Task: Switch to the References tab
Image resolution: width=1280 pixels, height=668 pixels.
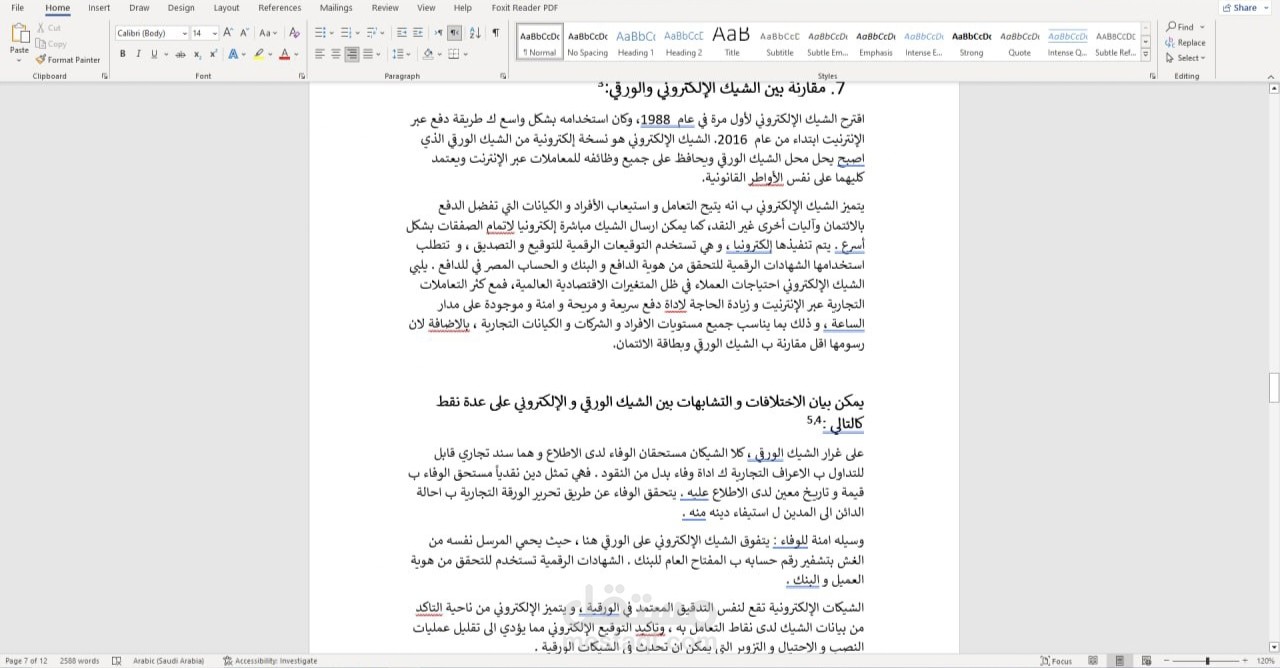Action: click(x=279, y=7)
